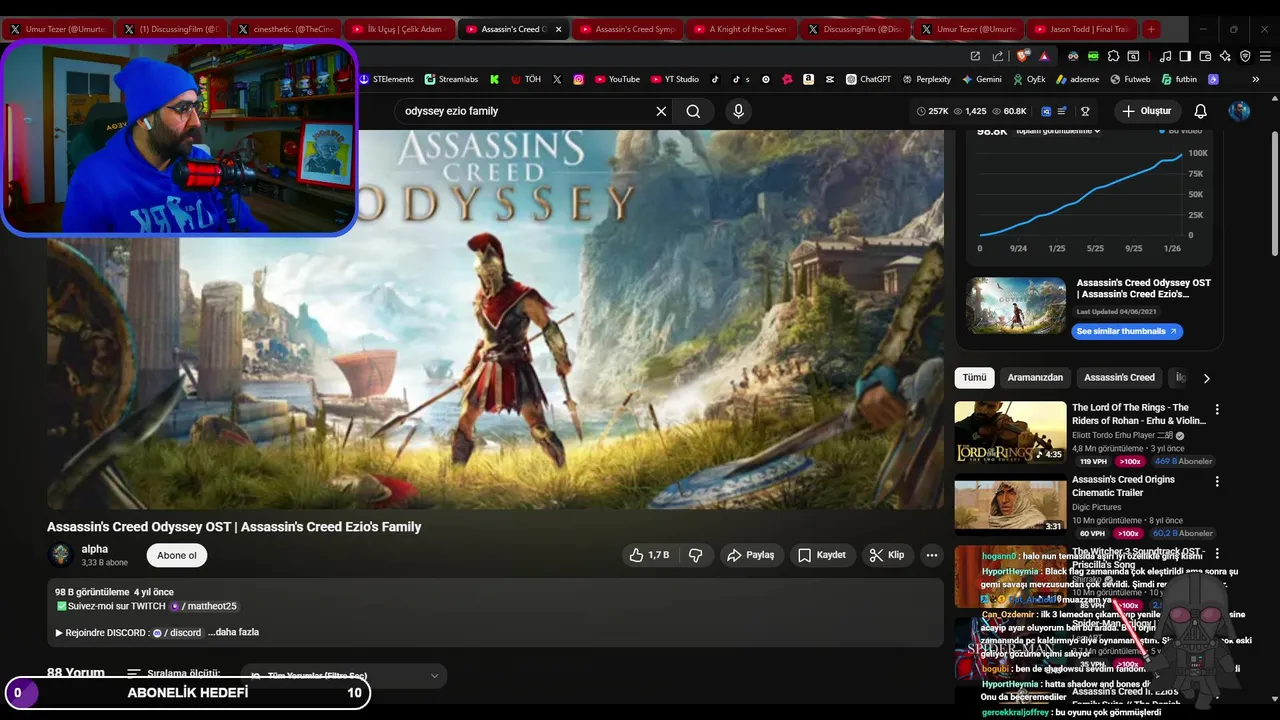Open Perplexity bookmark
1280x720 pixels.
[x=926, y=79]
